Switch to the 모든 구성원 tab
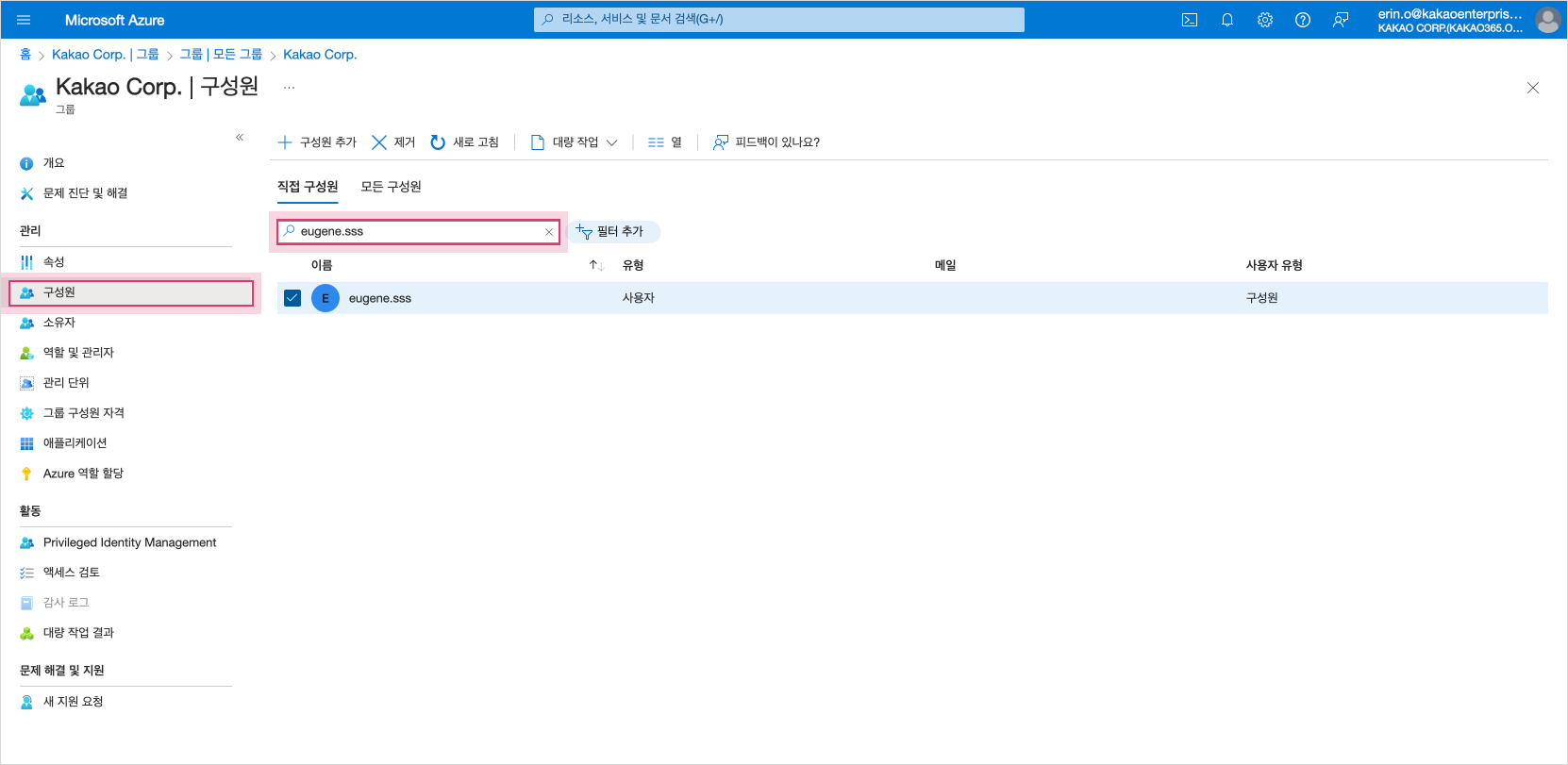This screenshot has width=1568, height=765. coord(391,187)
